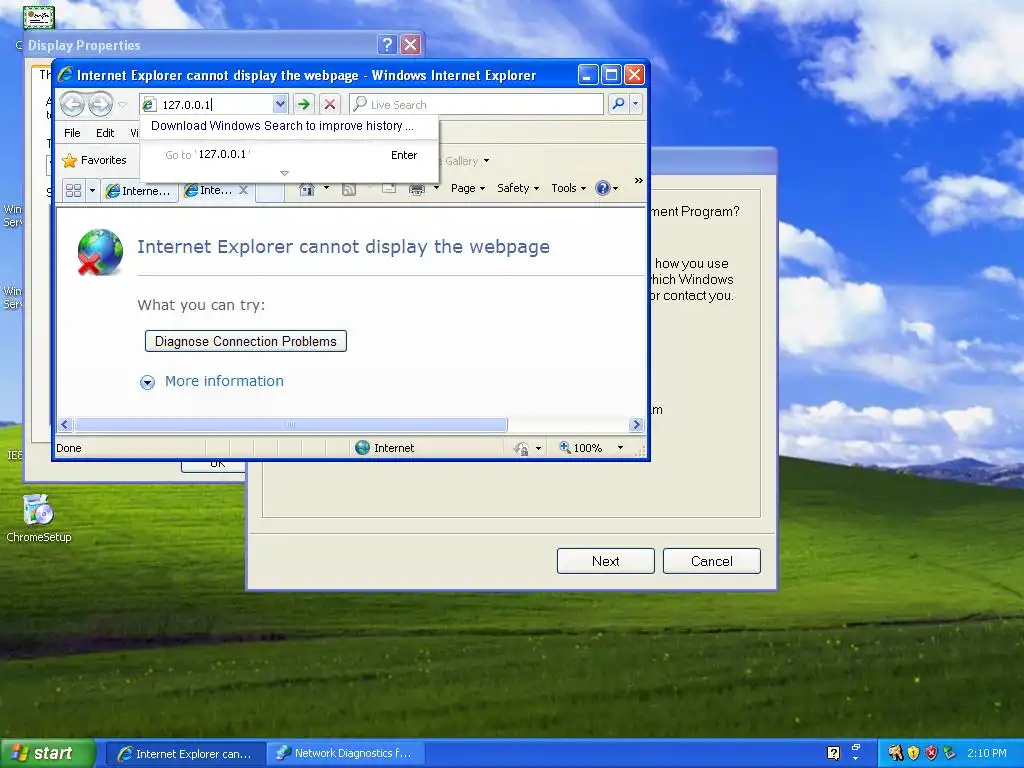Switch to Network Diagnostics taskbar button
The width and height of the screenshot is (1024, 768).
(x=345, y=754)
